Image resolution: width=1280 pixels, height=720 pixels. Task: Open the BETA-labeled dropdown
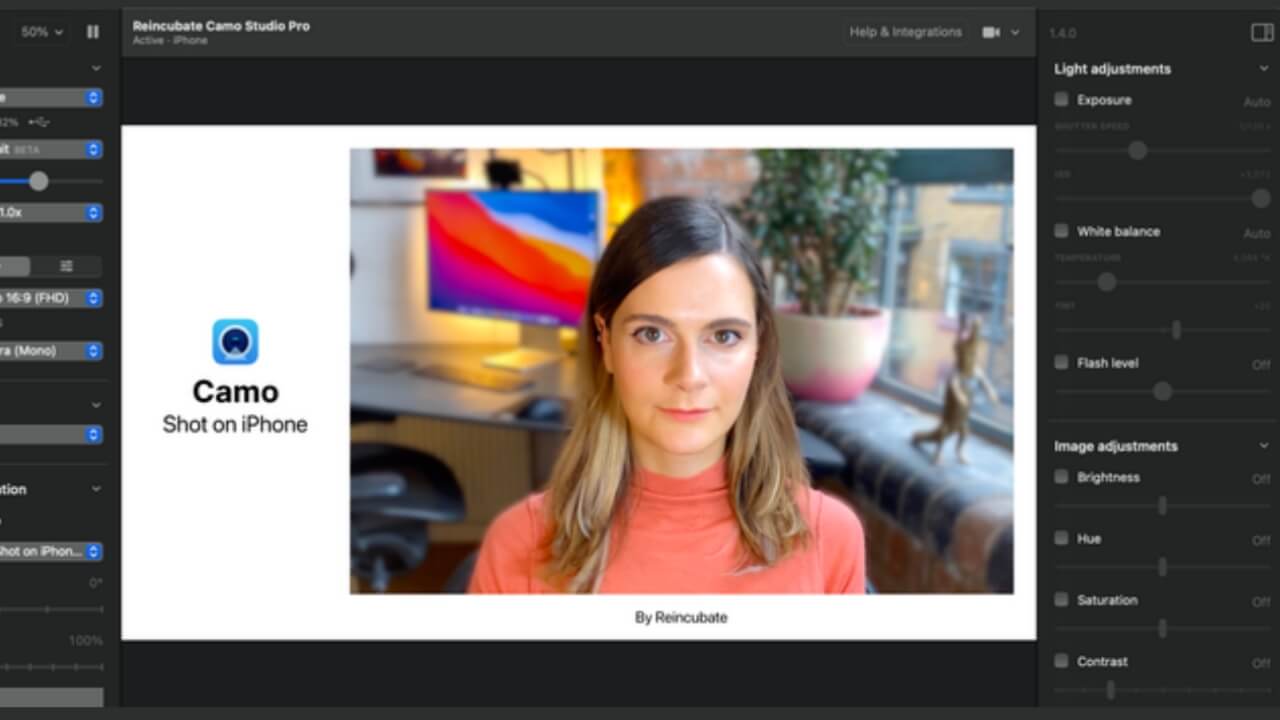[50, 149]
